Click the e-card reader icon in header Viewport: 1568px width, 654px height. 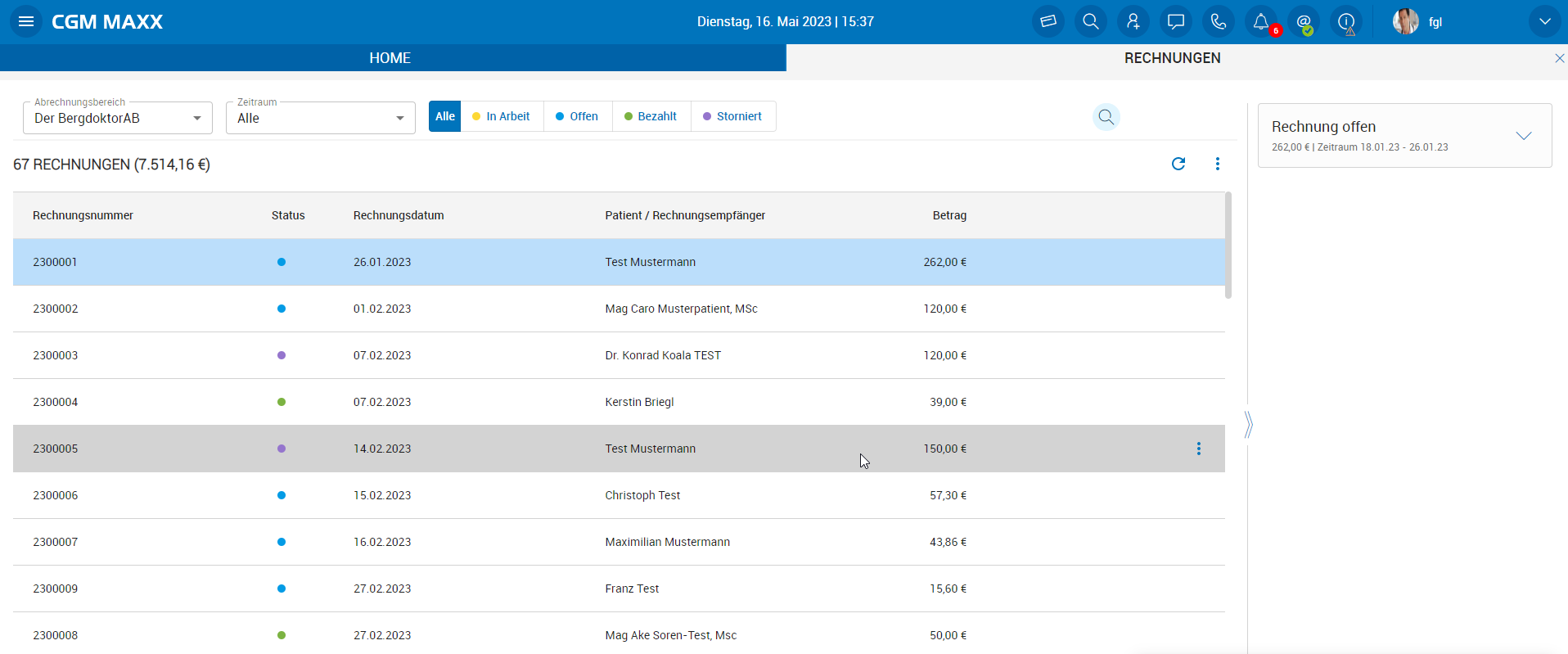coord(1048,21)
